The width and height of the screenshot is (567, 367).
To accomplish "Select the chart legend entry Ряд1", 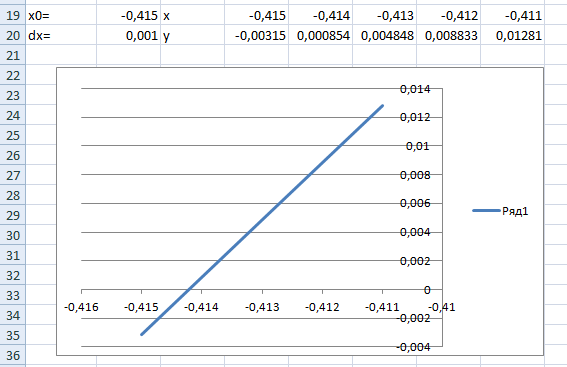I will click(x=501, y=210).
